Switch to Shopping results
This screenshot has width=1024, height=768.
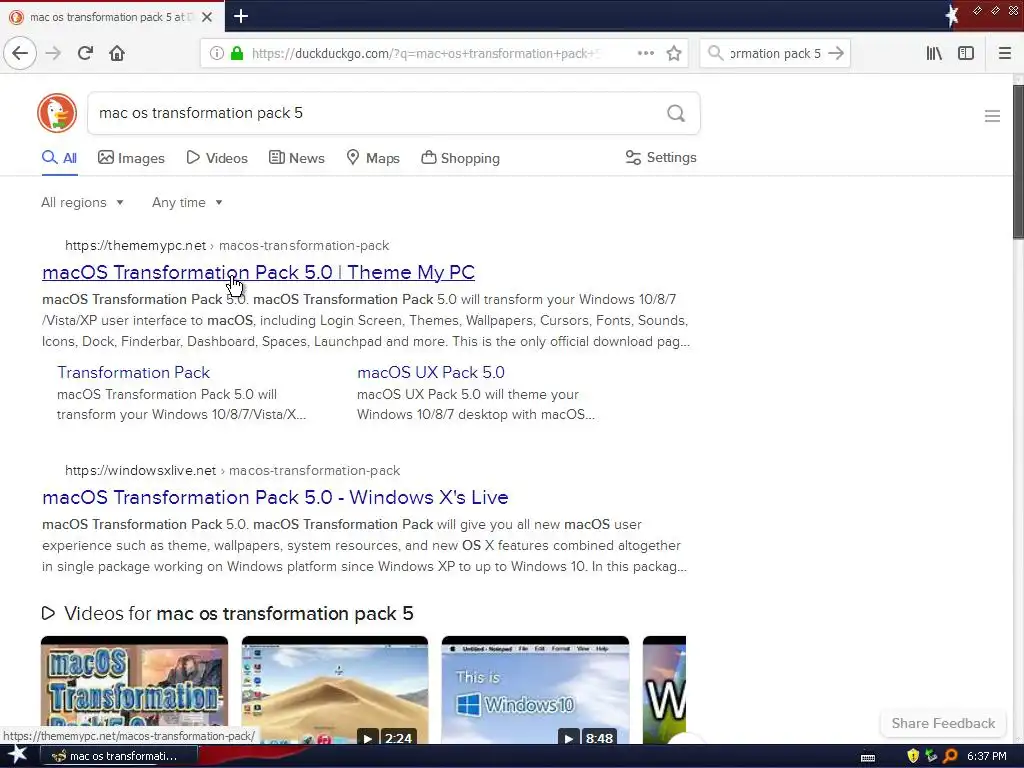point(460,158)
